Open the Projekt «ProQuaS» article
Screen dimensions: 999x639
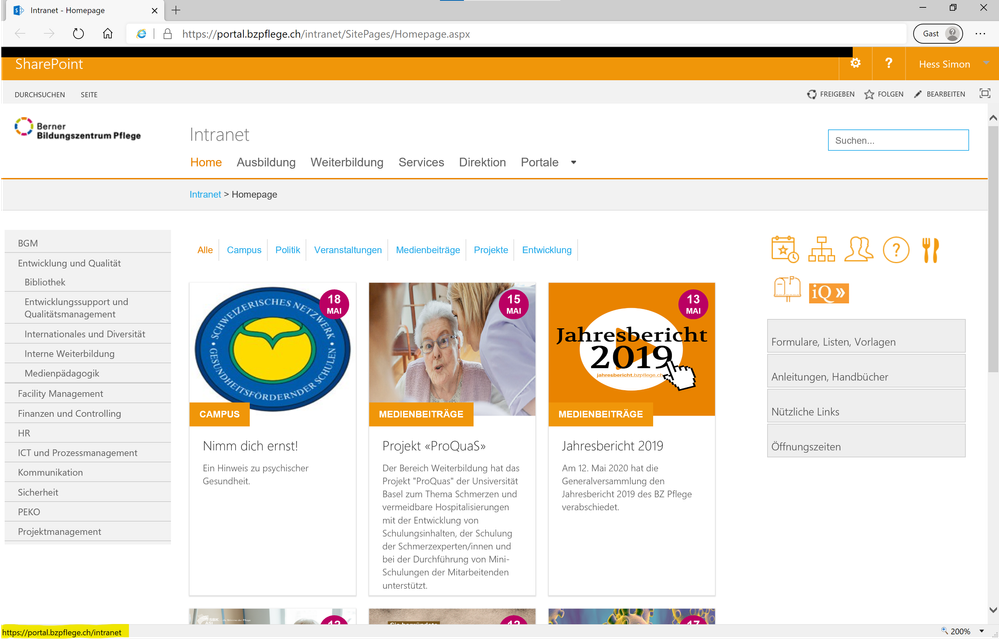(434, 446)
